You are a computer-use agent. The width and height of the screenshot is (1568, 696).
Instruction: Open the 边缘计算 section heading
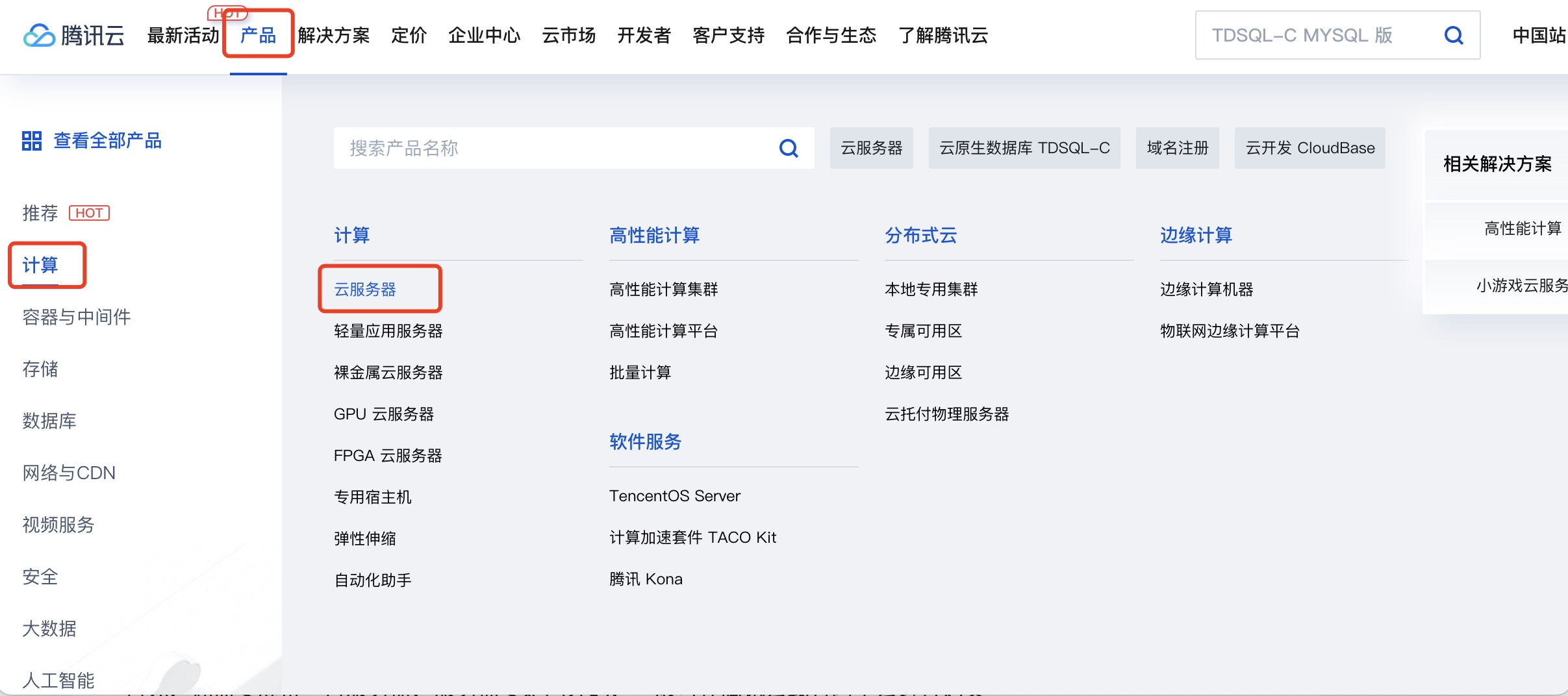[1196, 235]
